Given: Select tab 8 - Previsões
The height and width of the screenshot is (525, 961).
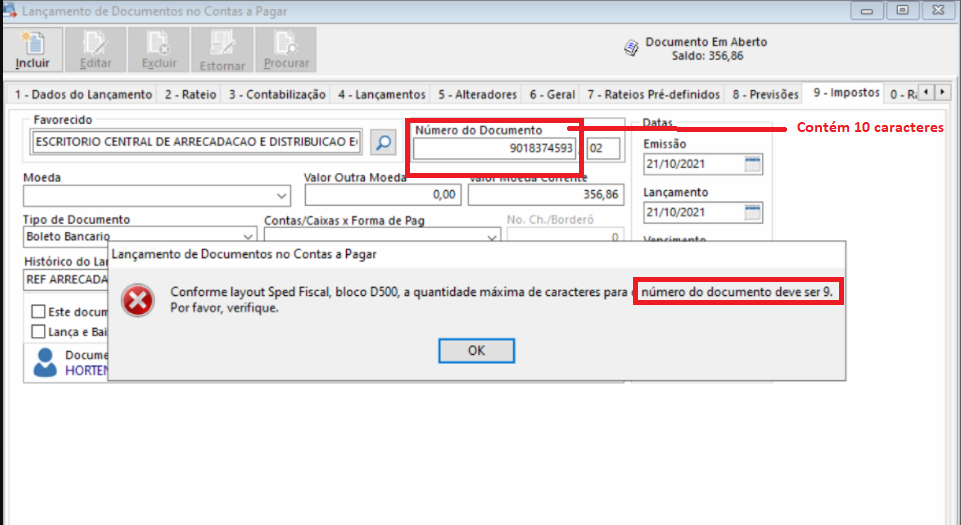Looking at the screenshot, I should 765,94.
